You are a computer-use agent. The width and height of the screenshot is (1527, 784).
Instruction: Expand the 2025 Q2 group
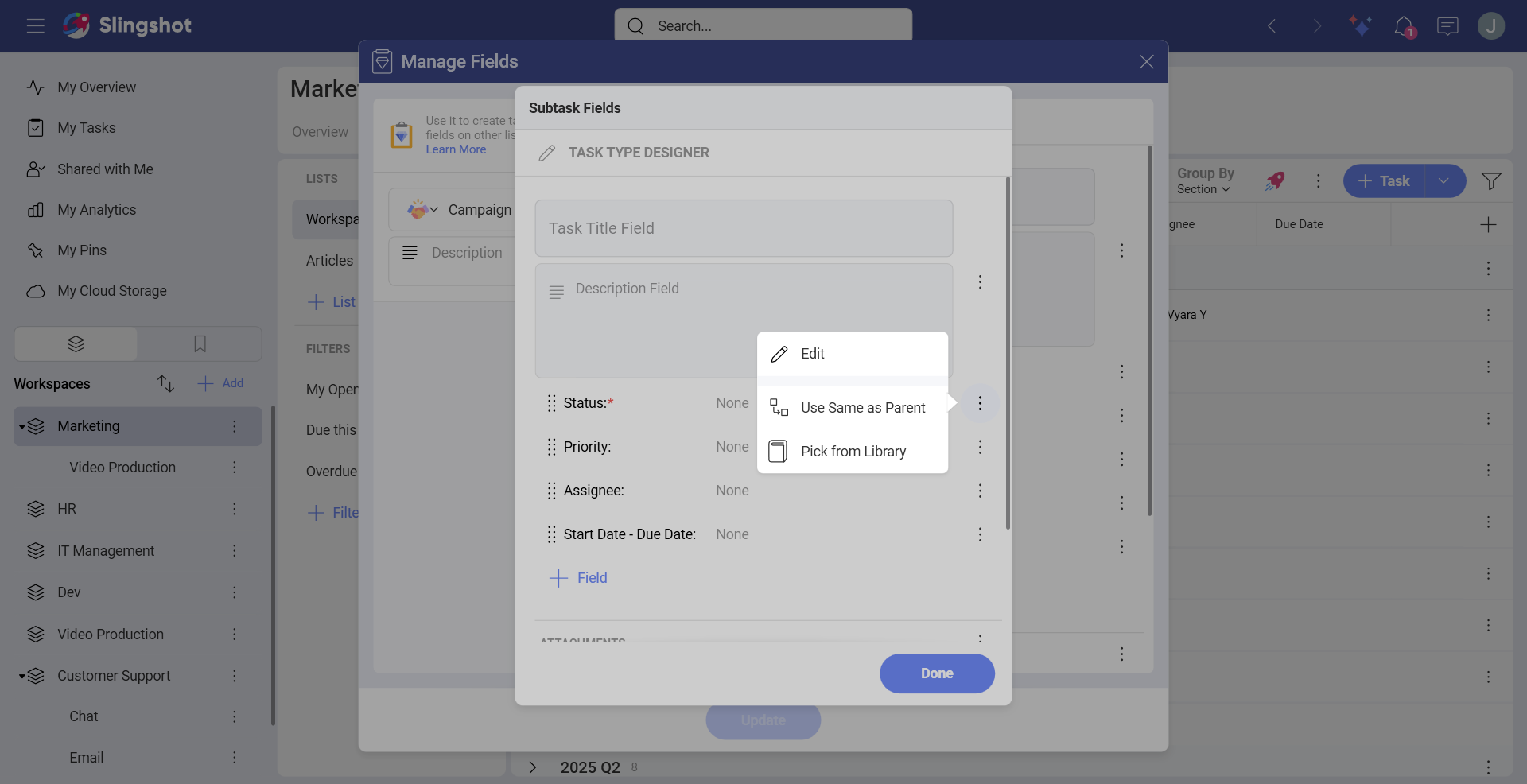[532, 767]
